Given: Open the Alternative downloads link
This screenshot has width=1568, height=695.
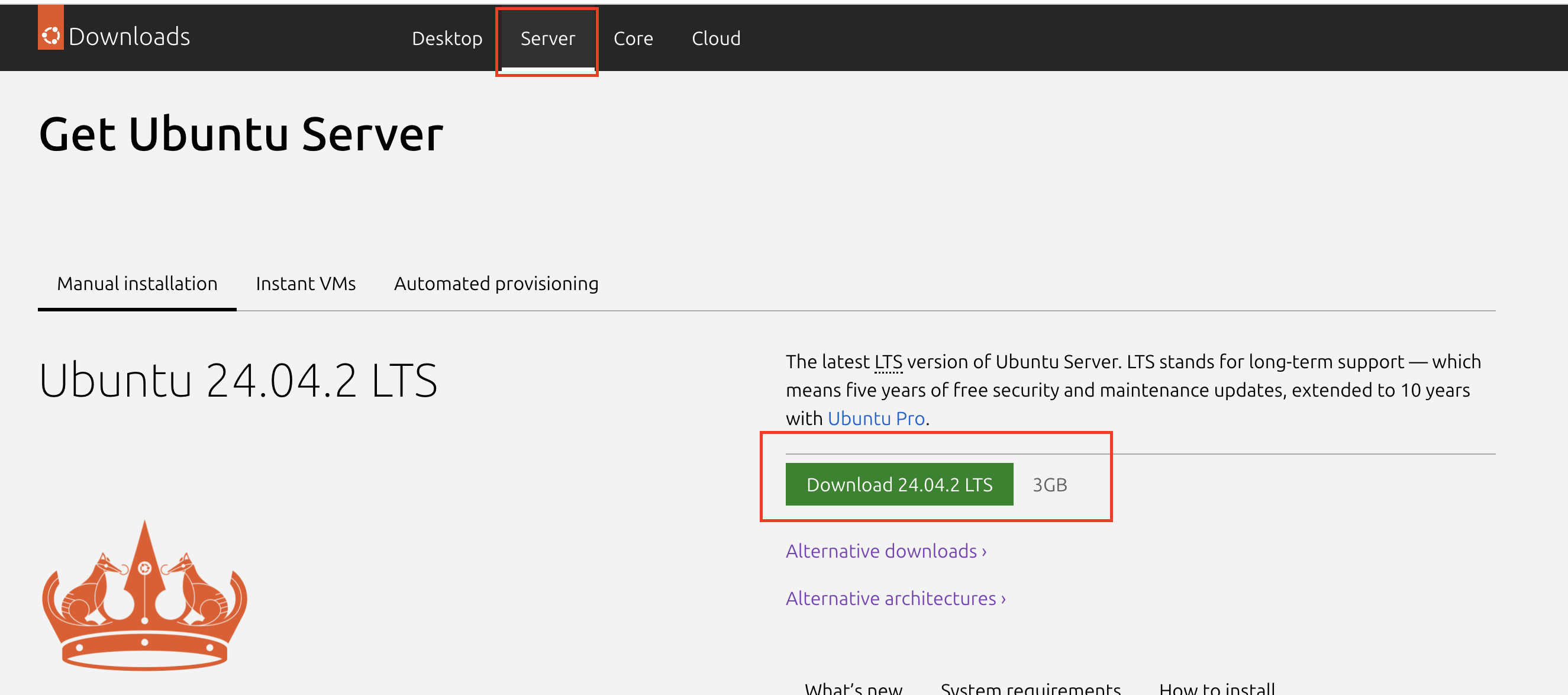Looking at the screenshot, I should (x=886, y=551).
